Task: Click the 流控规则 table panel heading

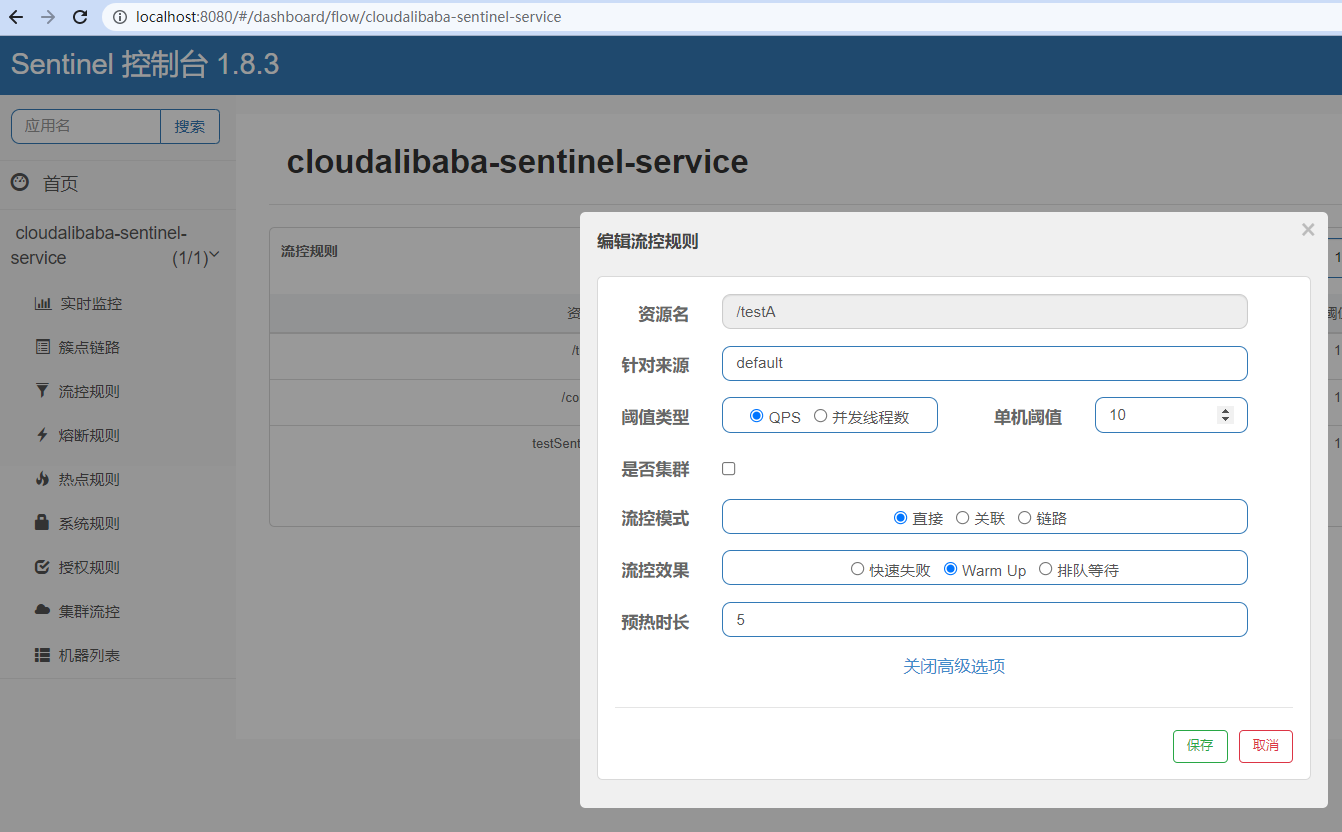Action: (309, 251)
